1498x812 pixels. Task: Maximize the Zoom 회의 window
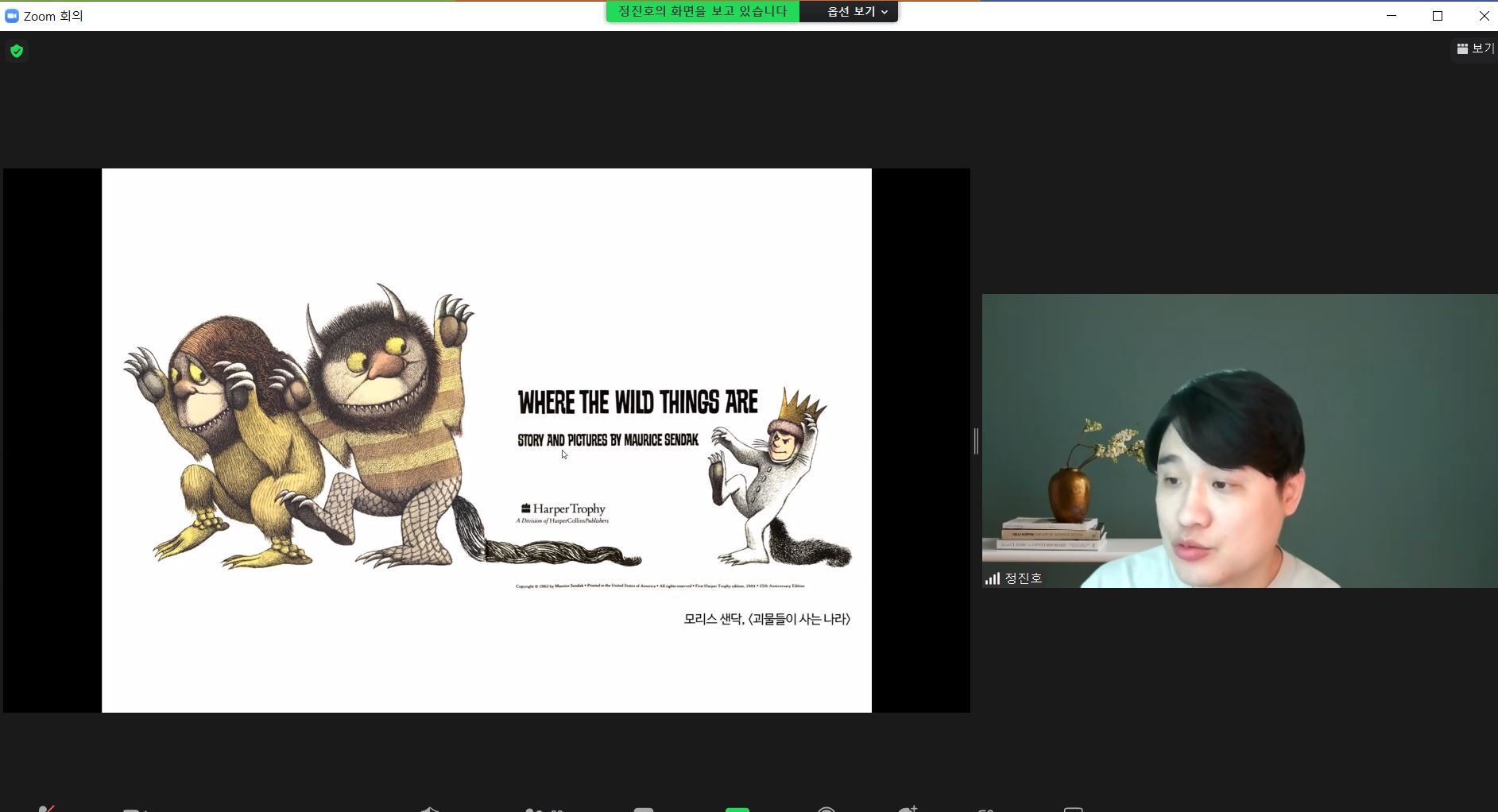[1438, 16]
